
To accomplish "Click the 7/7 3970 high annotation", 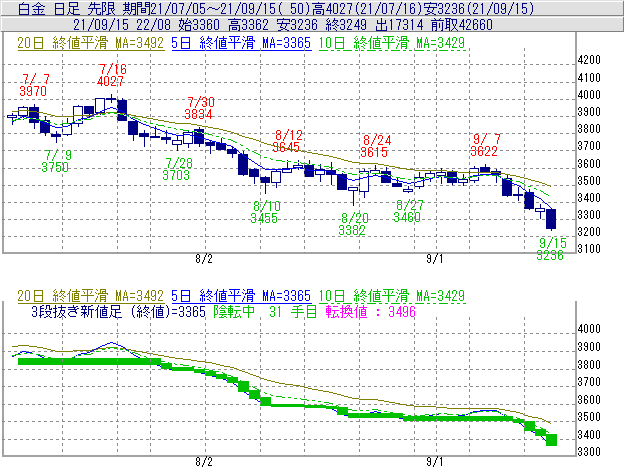I will (34, 85).
